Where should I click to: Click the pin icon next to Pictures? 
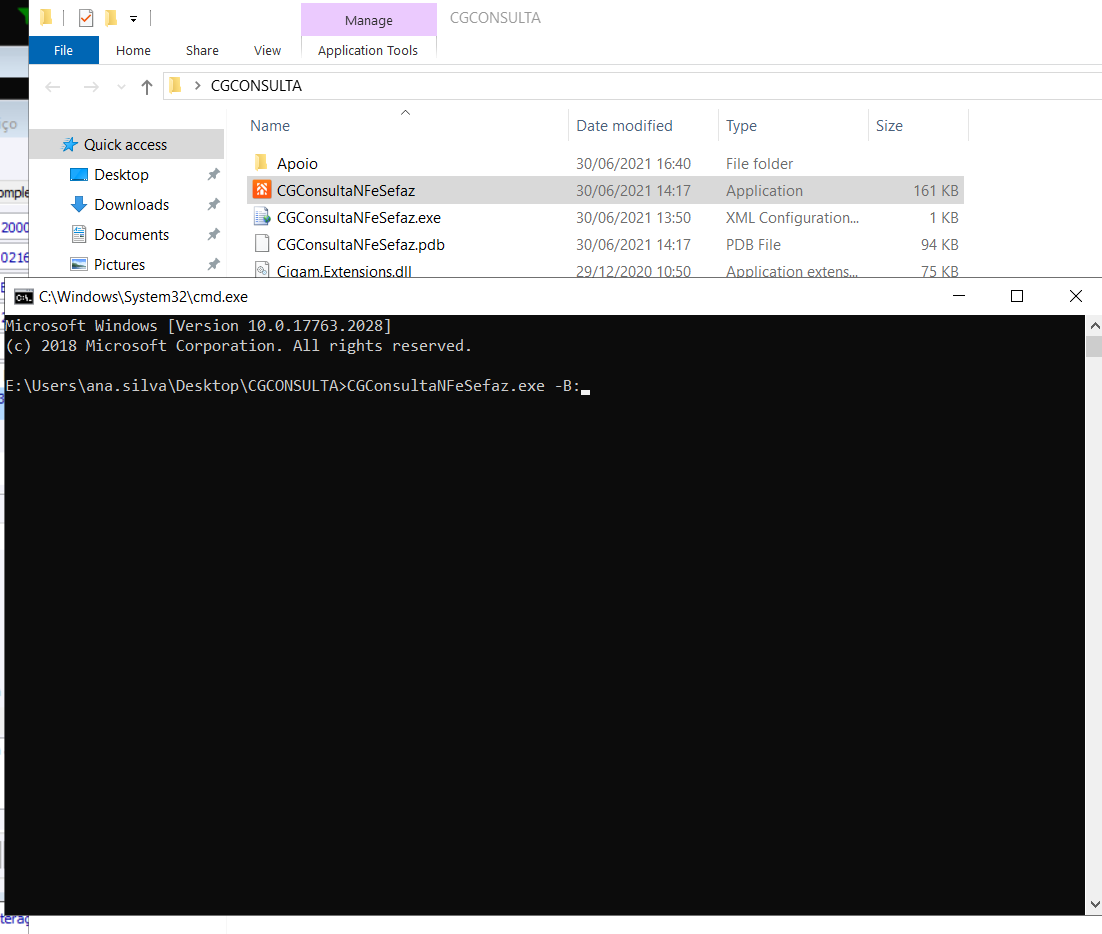click(x=214, y=264)
